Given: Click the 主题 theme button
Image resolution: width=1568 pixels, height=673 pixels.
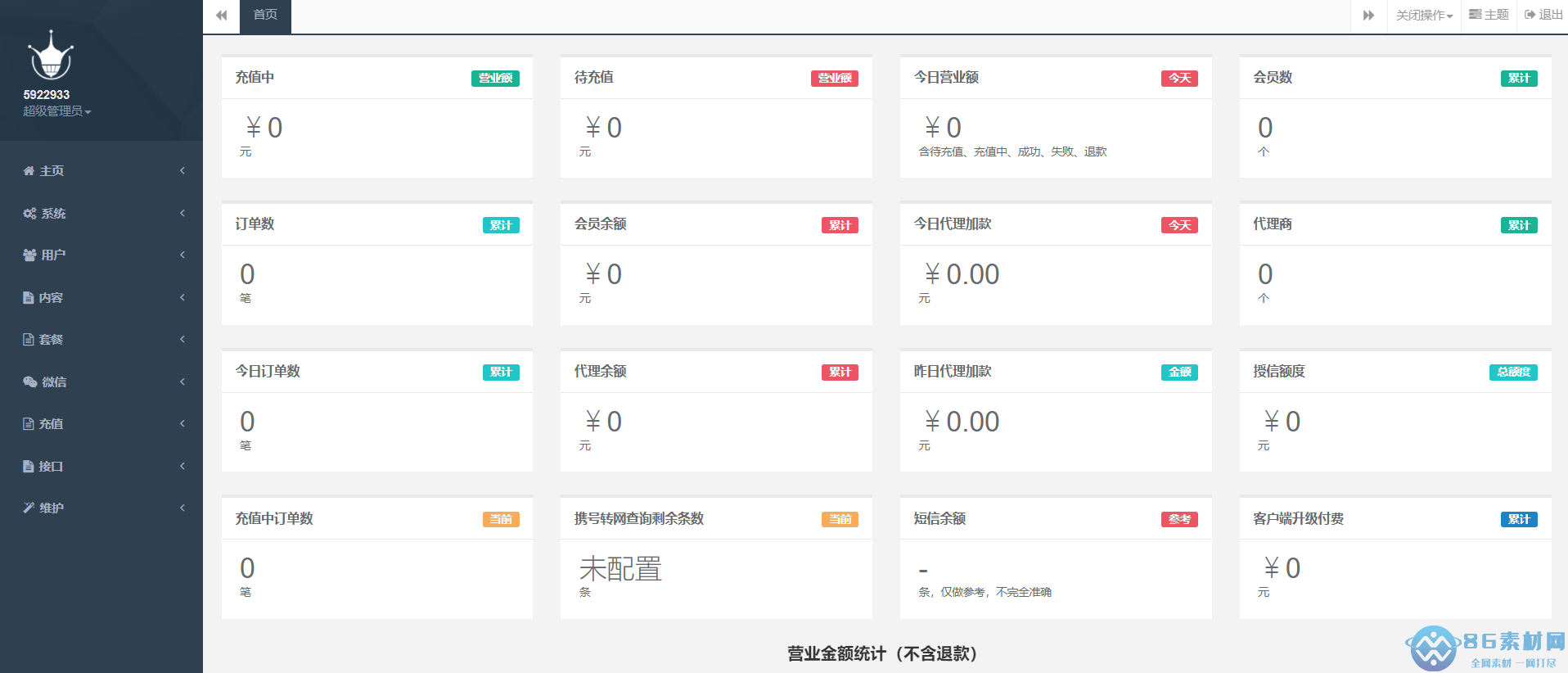Looking at the screenshot, I should coord(1489,16).
